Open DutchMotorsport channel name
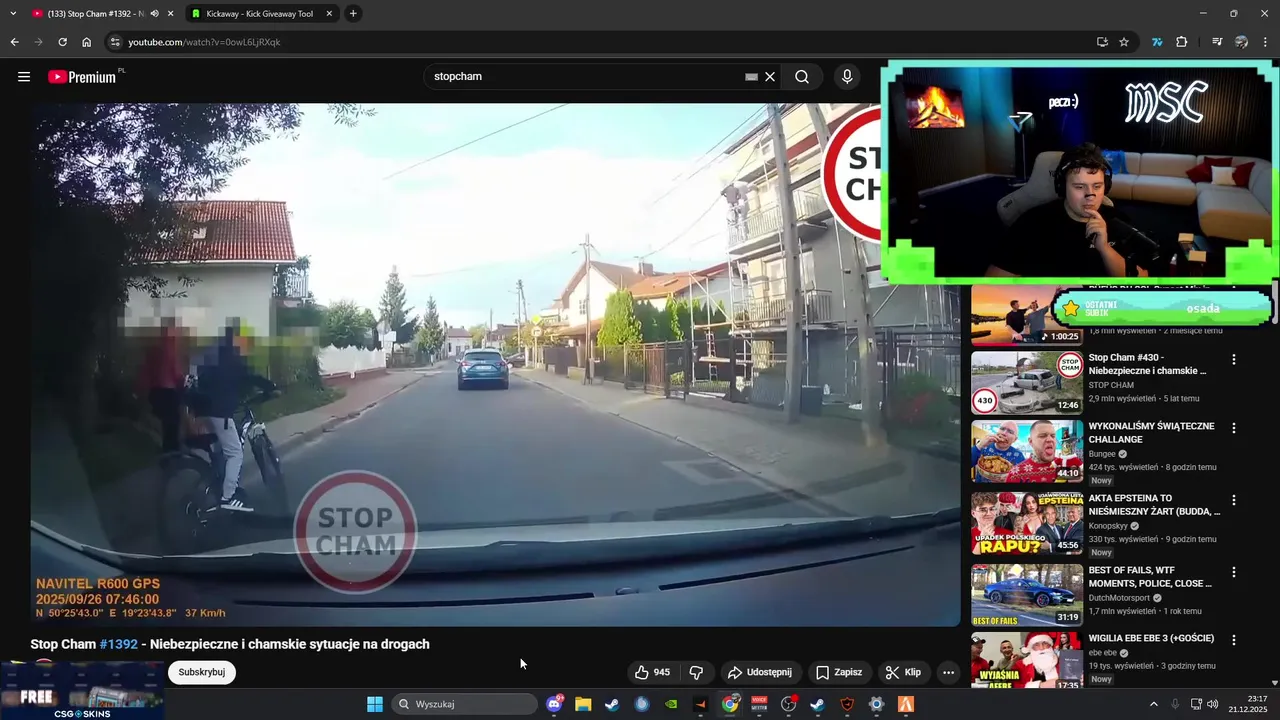This screenshot has height=720, width=1280. coord(1119,598)
